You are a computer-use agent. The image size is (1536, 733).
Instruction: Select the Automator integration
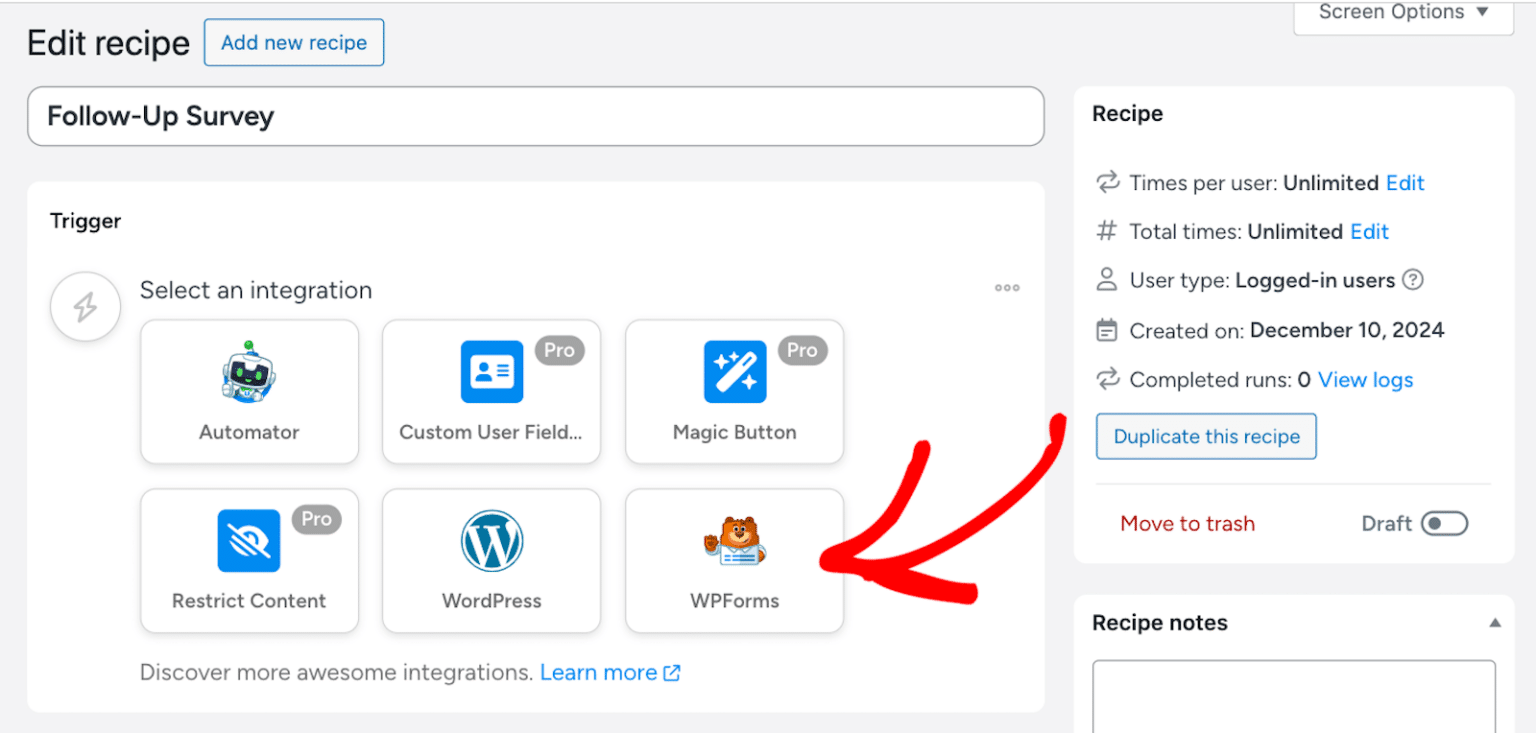pos(249,391)
